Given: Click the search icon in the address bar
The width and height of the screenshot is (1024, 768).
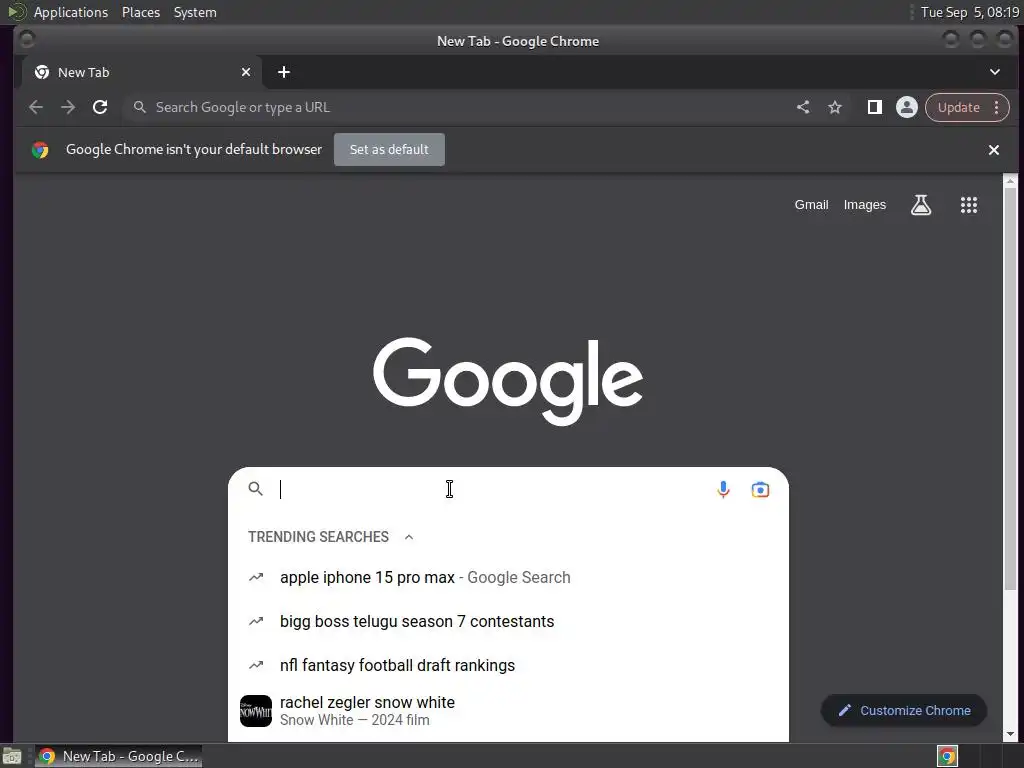Looking at the screenshot, I should click(140, 107).
